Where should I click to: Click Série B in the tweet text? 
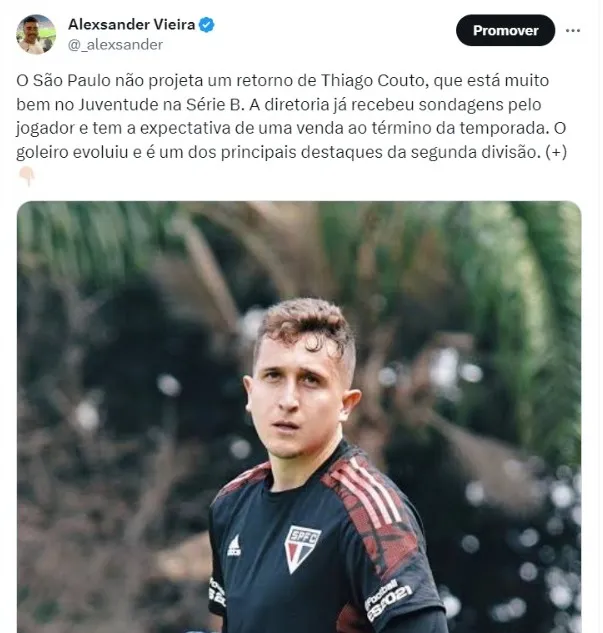(x=216, y=105)
